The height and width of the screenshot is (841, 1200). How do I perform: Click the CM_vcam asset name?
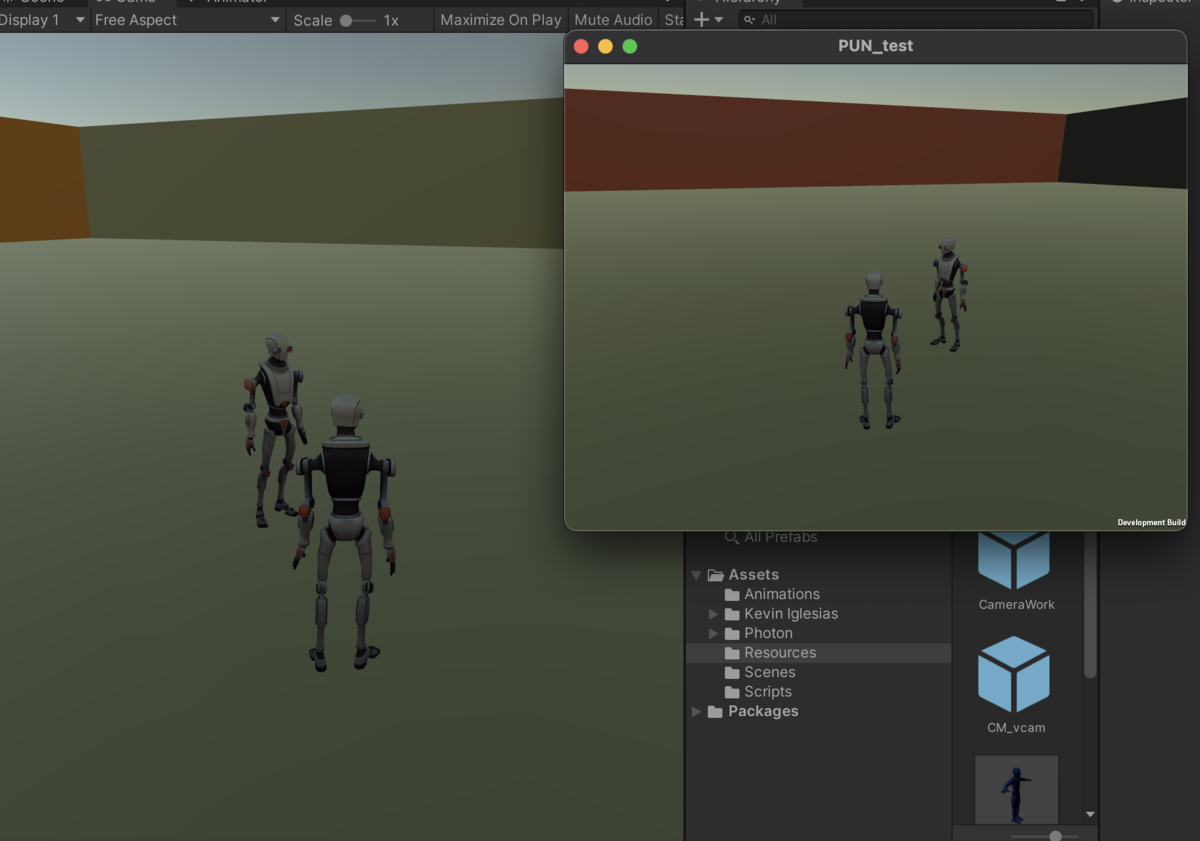click(x=1016, y=728)
